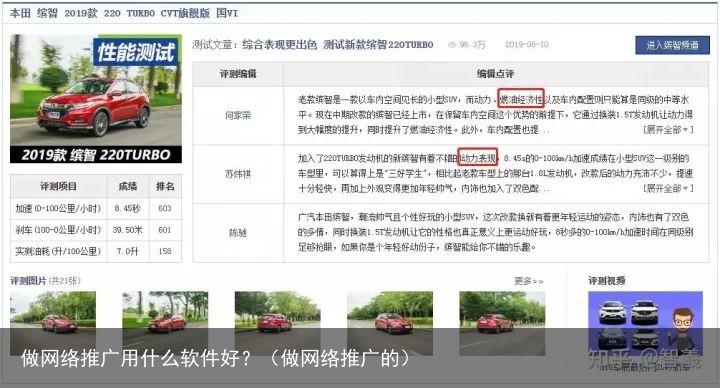Click the 排名 column header
Image resolution: width=720 pixels, height=388 pixels.
(x=165, y=186)
